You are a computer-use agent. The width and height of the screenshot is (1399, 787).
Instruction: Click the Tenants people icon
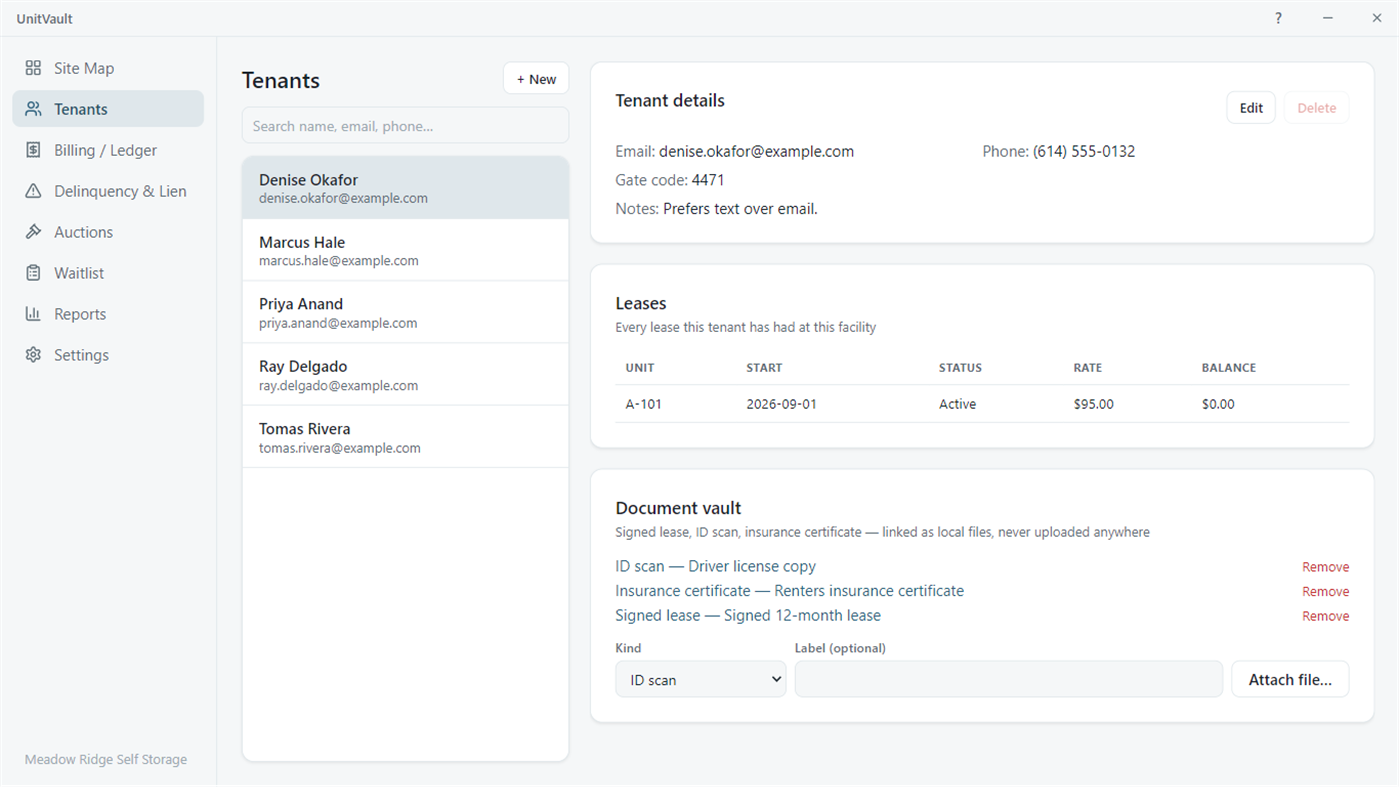(x=33, y=109)
